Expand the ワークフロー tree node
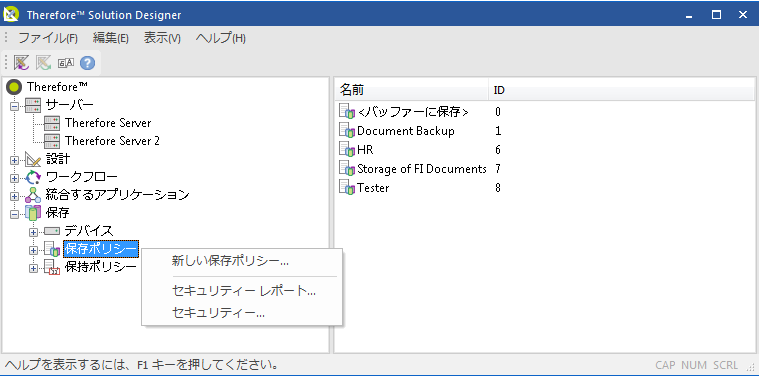The image size is (759, 376). coord(15,178)
